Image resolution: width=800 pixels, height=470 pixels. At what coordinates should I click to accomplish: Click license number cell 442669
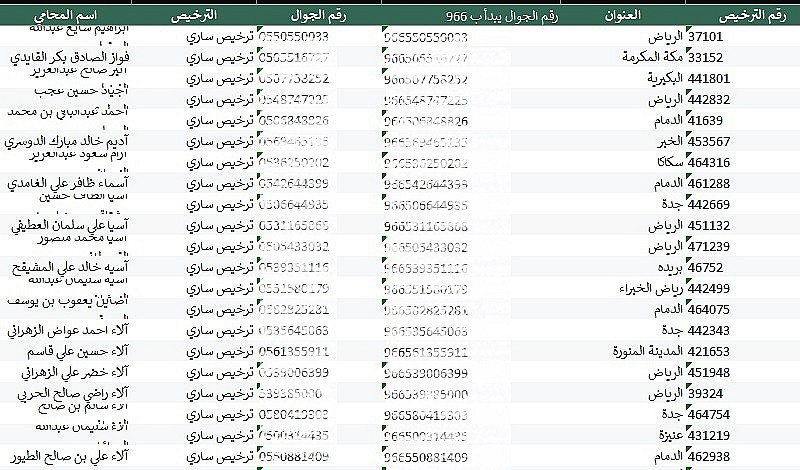pos(709,204)
